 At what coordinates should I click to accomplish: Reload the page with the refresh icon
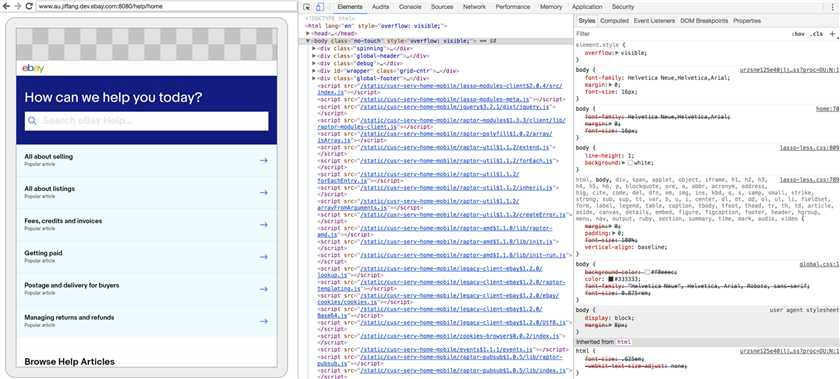pyautogui.click(x=29, y=6)
